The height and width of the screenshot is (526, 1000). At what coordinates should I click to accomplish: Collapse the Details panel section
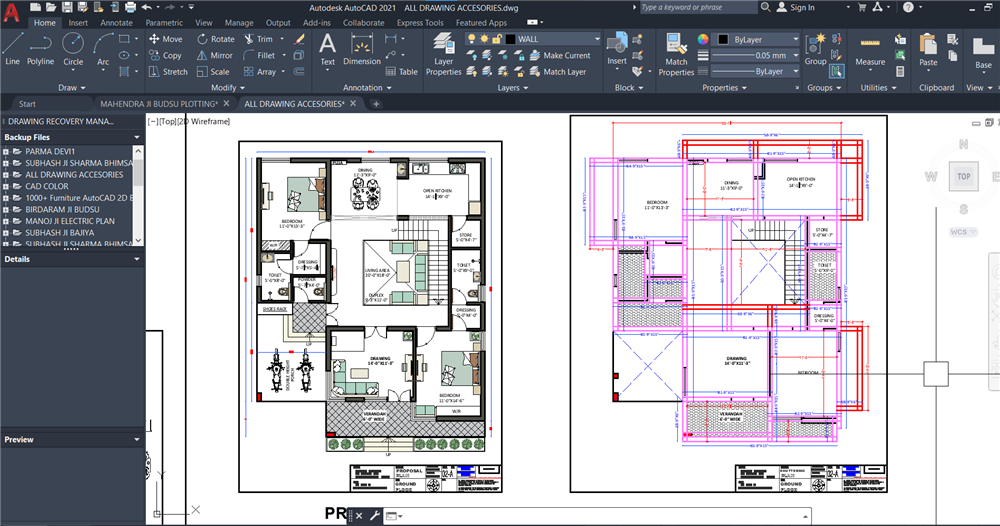point(137,259)
